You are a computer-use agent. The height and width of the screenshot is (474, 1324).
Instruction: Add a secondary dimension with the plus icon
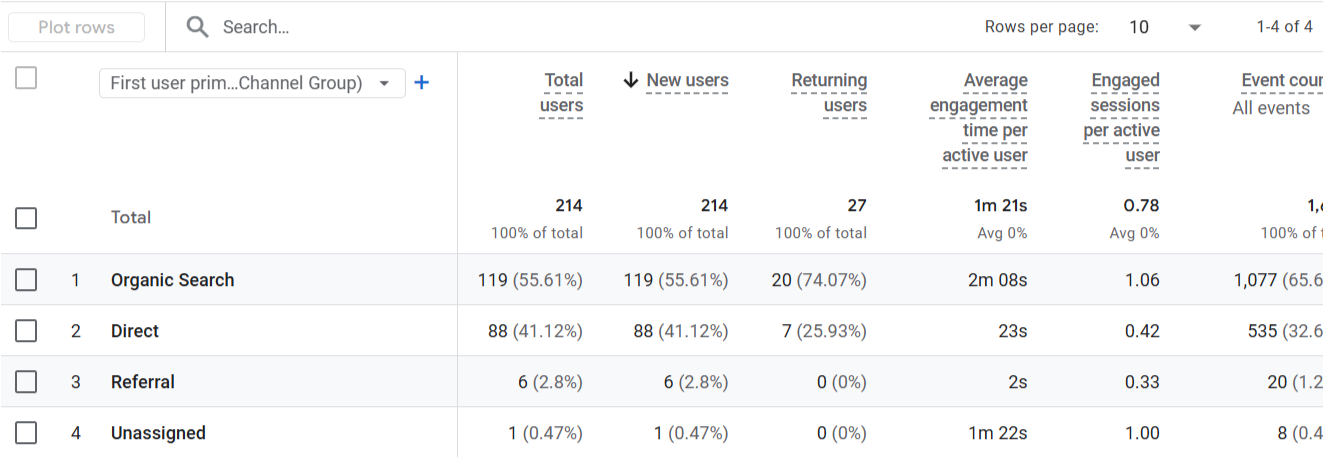422,83
